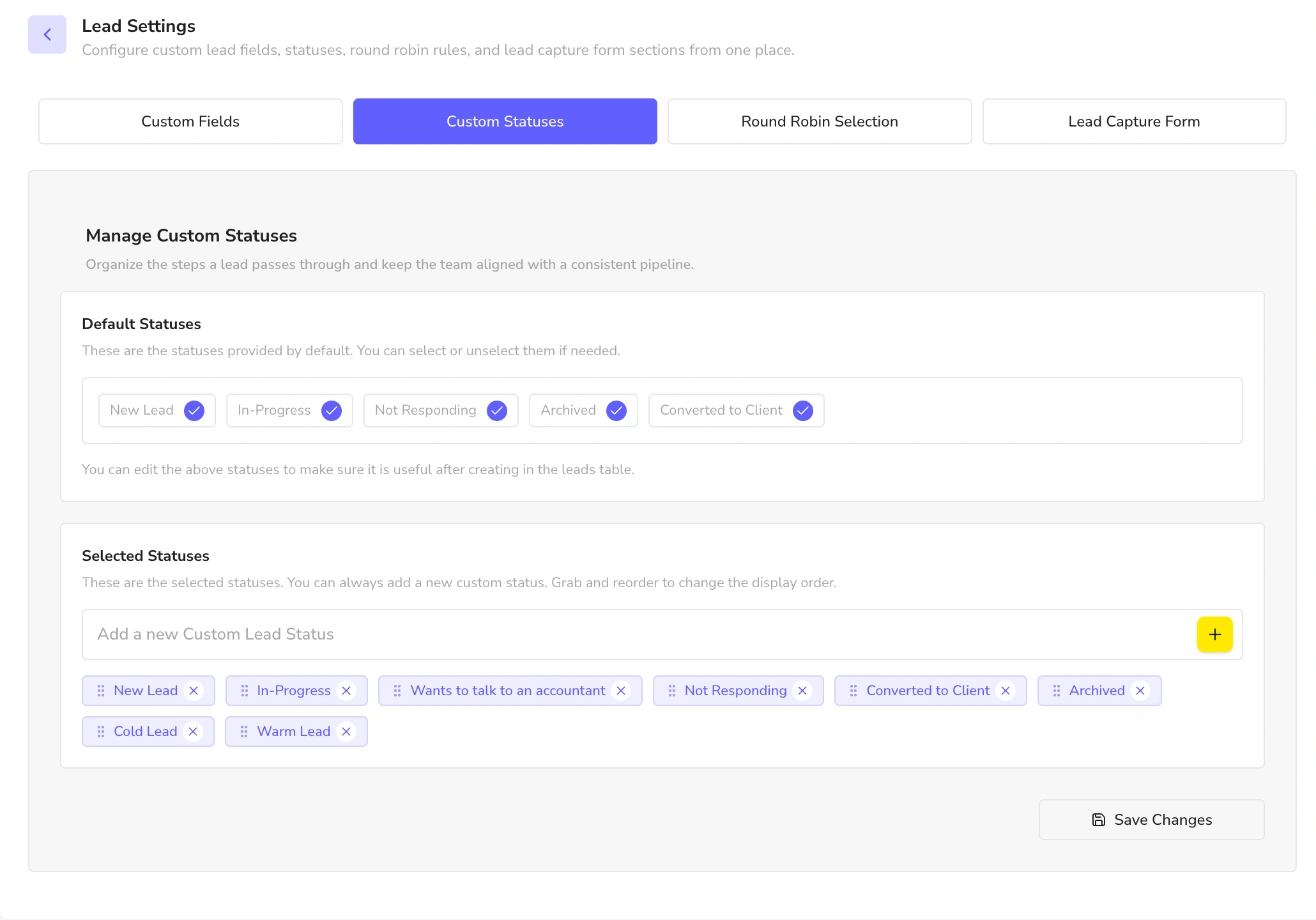Remove the Warm Lead status chip

[x=346, y=732]
